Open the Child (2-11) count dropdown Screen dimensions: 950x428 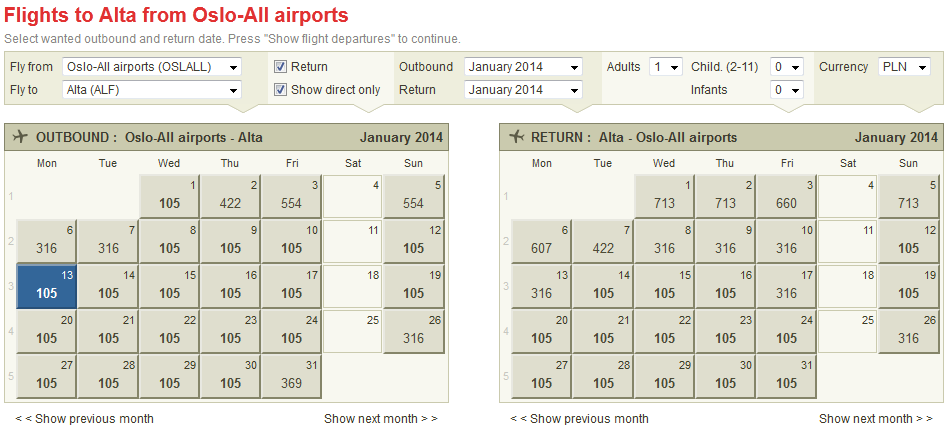787,67
